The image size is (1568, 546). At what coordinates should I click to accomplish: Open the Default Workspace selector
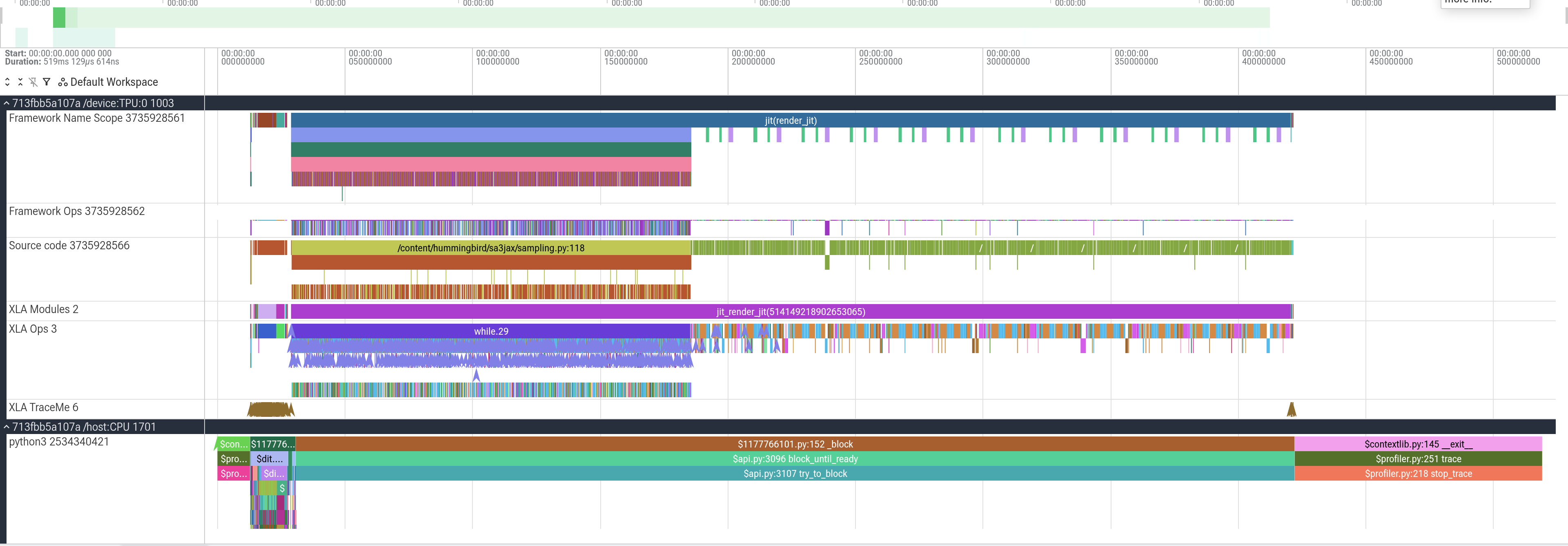pos(108,82)
